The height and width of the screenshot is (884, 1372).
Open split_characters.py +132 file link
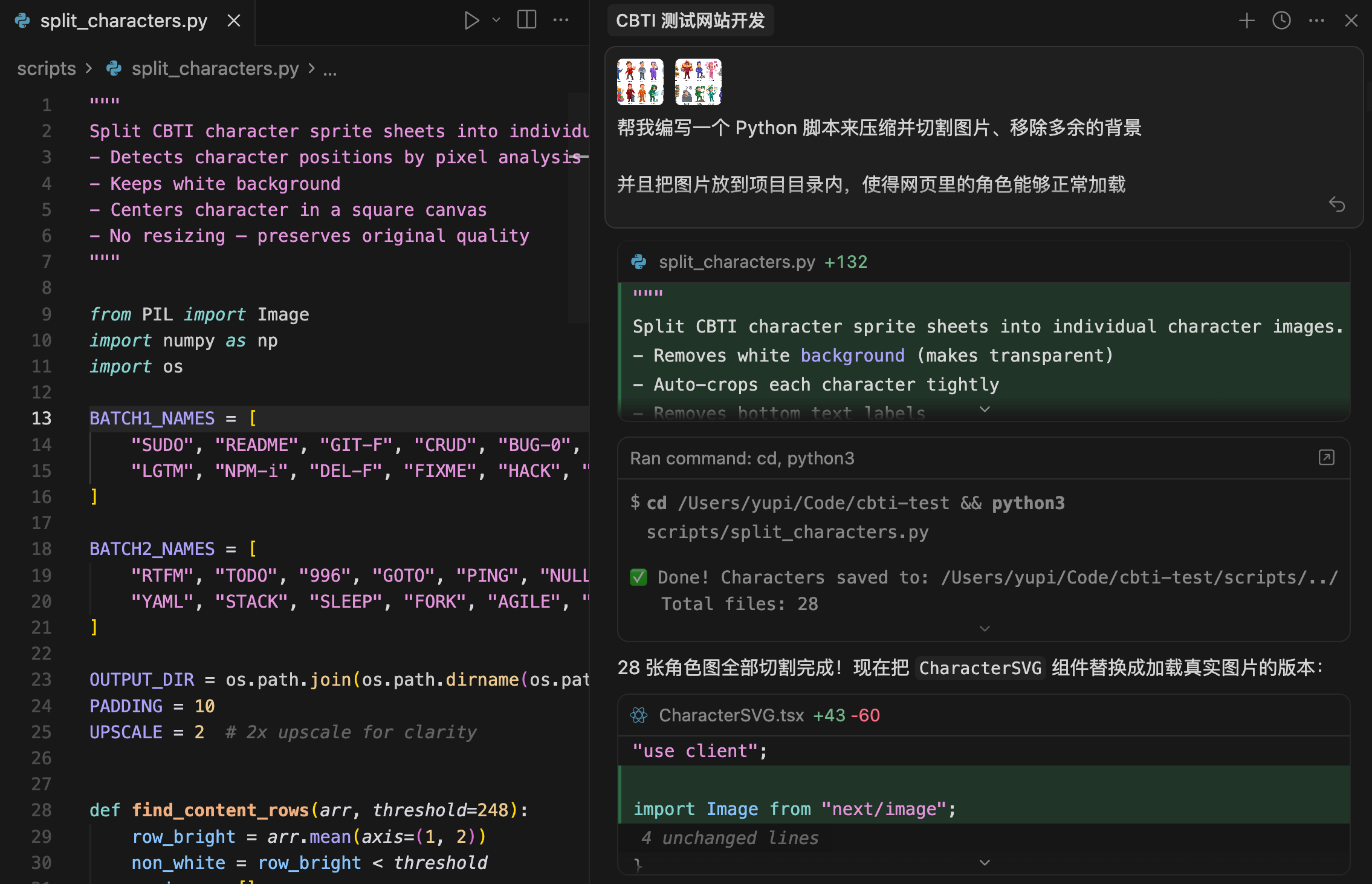[x=736, y=262]
